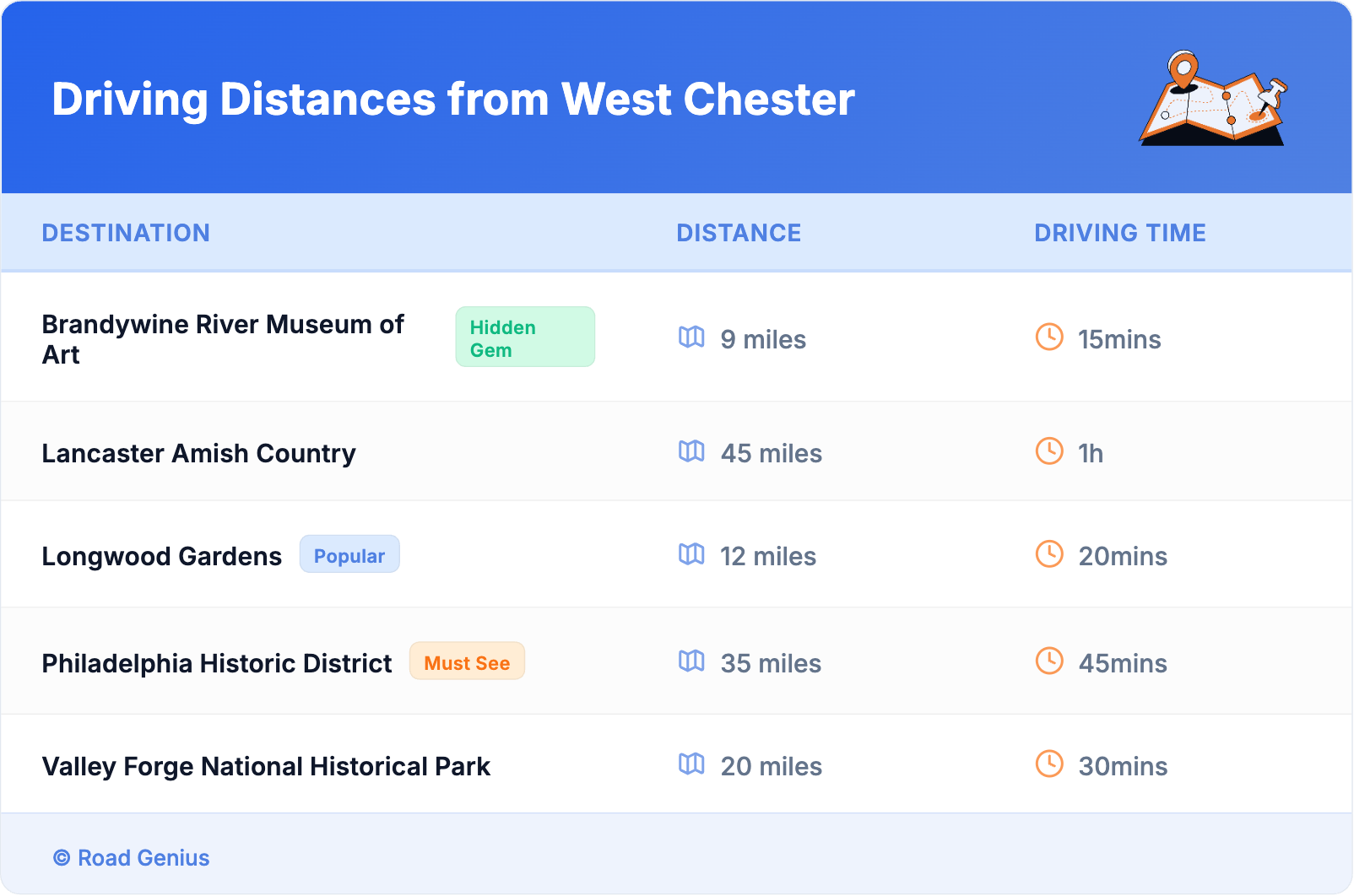Select the Must See badge
This screenshot has height=896, width=1354.
click(467, 662)
